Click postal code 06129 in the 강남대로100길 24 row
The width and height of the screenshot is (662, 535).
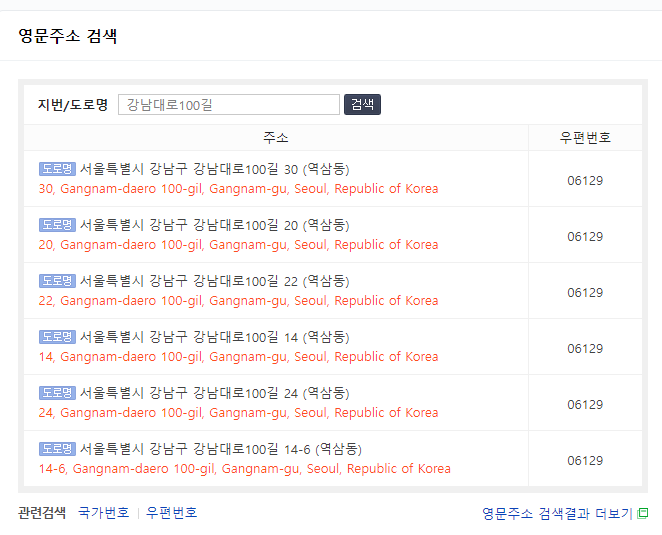(585, 405)
